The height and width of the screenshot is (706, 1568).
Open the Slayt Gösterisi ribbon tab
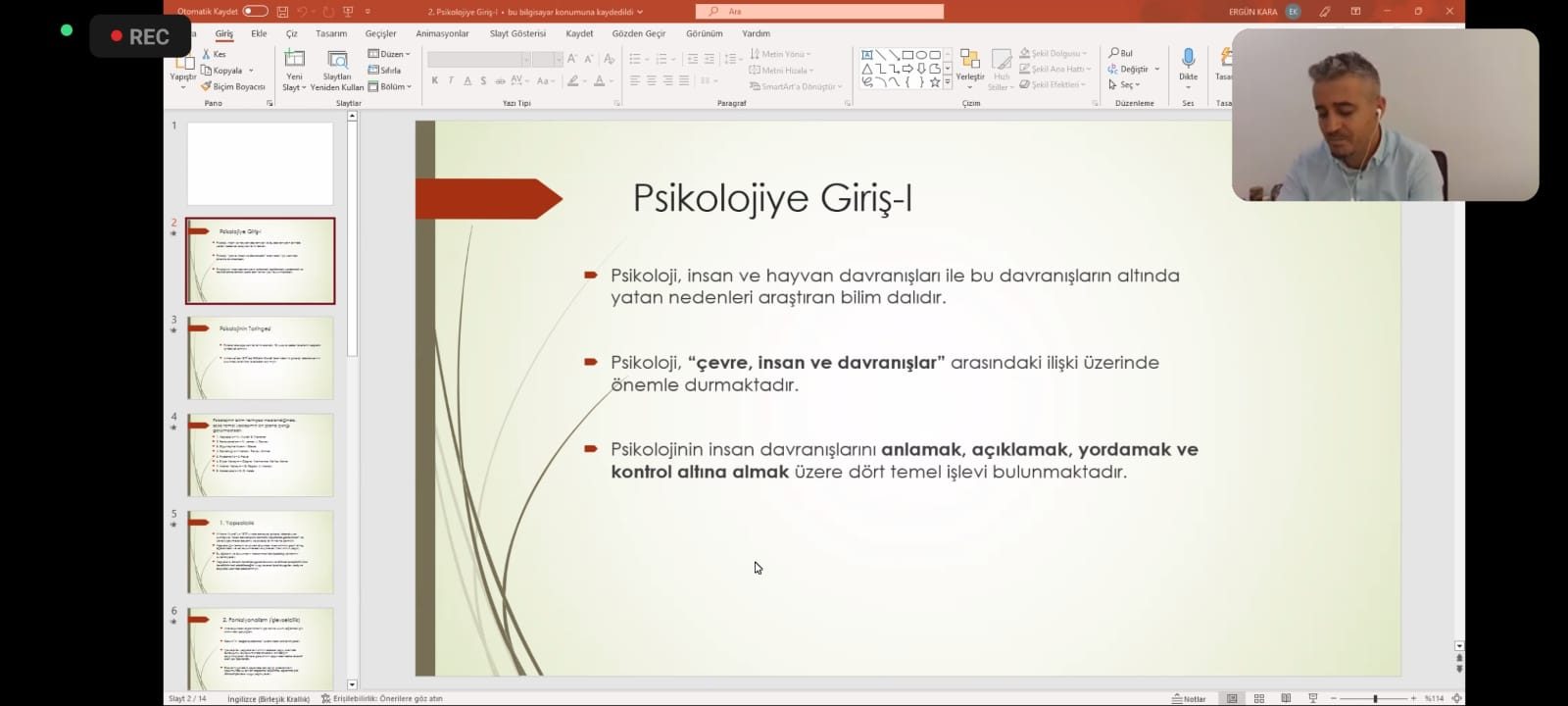pos(517,33)
